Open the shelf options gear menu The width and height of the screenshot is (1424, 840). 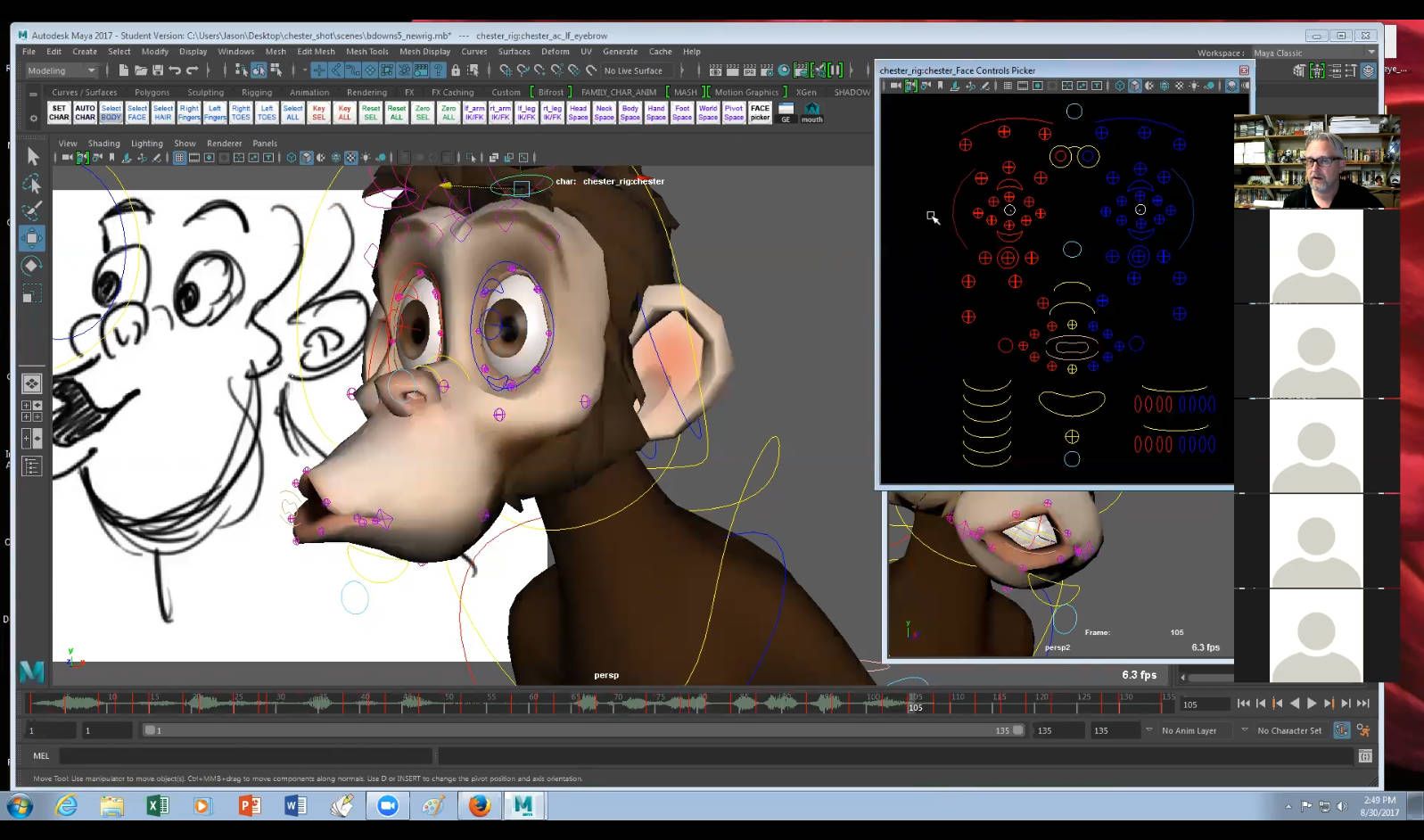33,117
